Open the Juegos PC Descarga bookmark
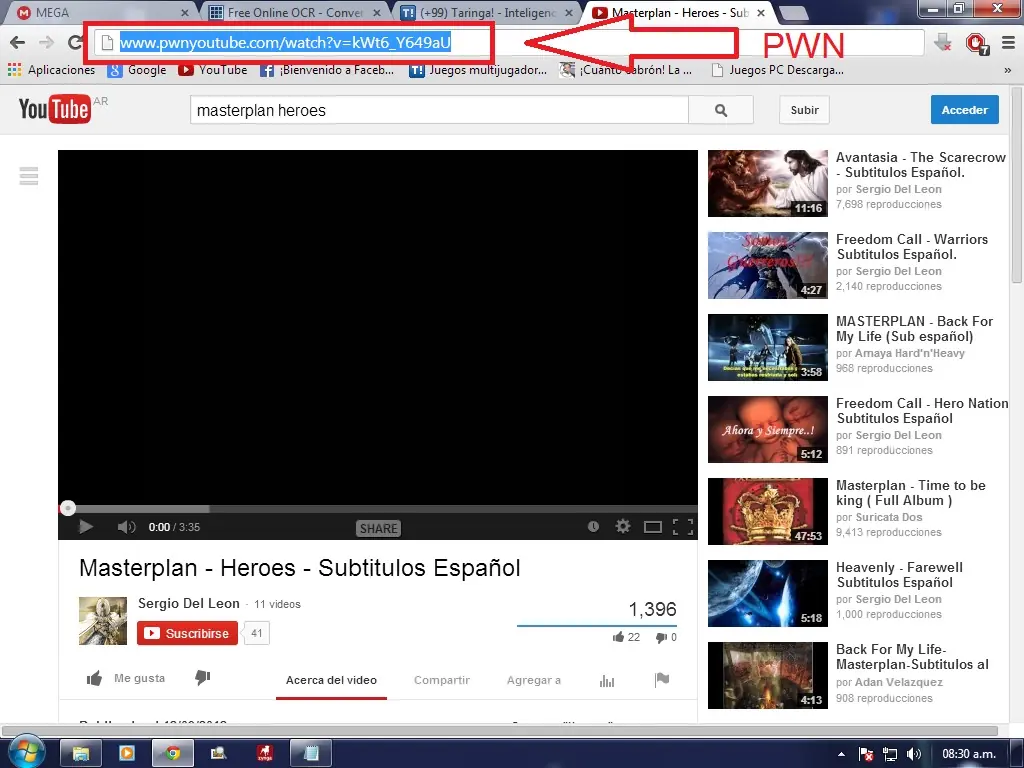Viewport: 1024px width, 768px height. 777,70
